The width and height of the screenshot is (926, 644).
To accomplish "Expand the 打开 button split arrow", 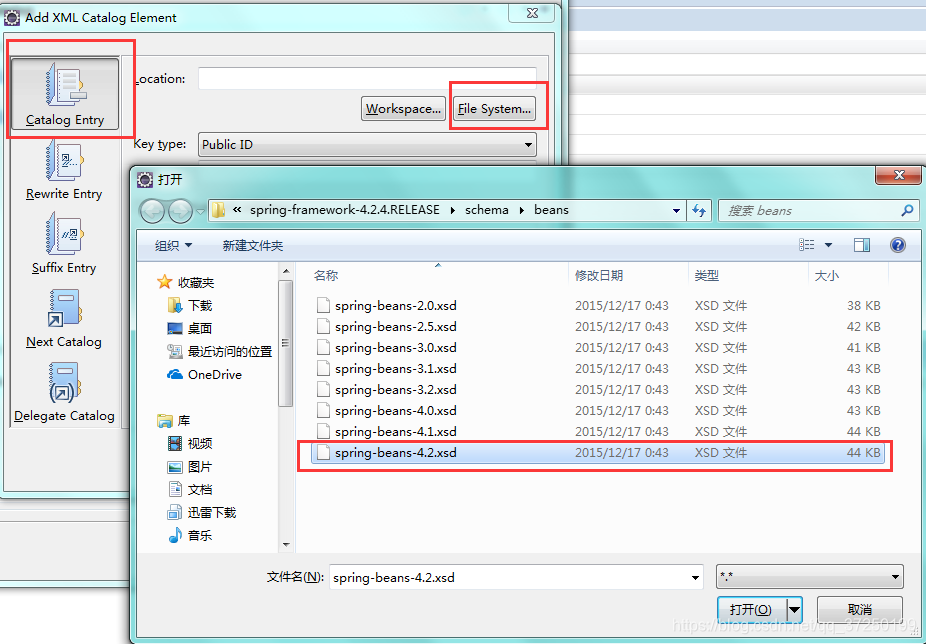I will pos(794,609).
